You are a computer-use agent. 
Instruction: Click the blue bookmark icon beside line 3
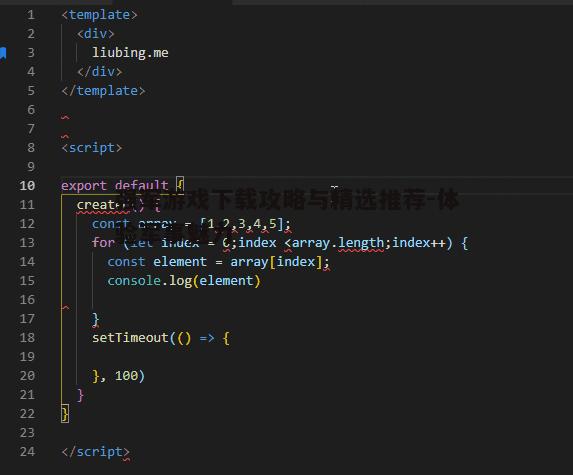point(3,53)
